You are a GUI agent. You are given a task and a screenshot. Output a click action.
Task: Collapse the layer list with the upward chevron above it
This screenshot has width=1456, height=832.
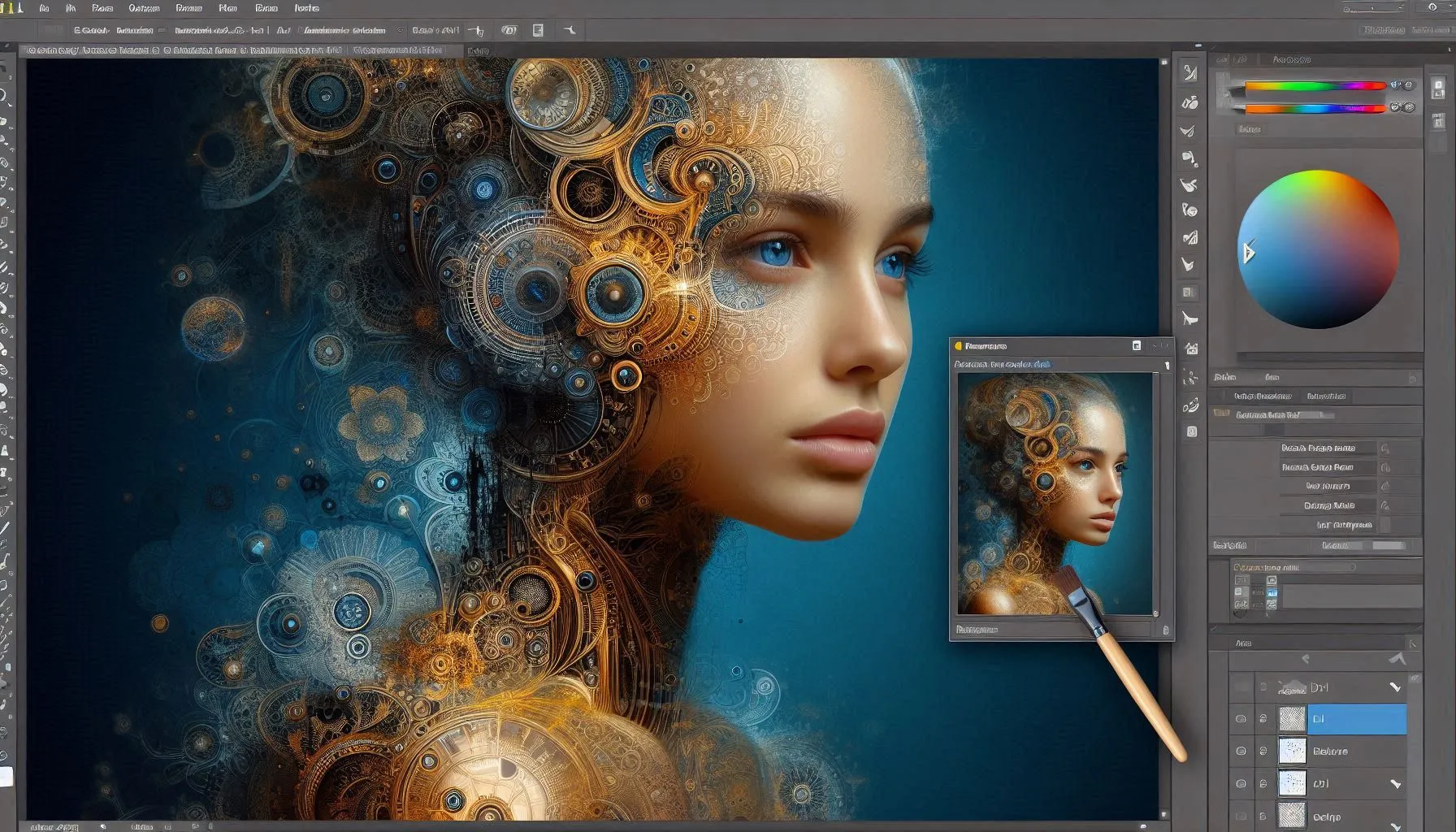pos(1397,659)
